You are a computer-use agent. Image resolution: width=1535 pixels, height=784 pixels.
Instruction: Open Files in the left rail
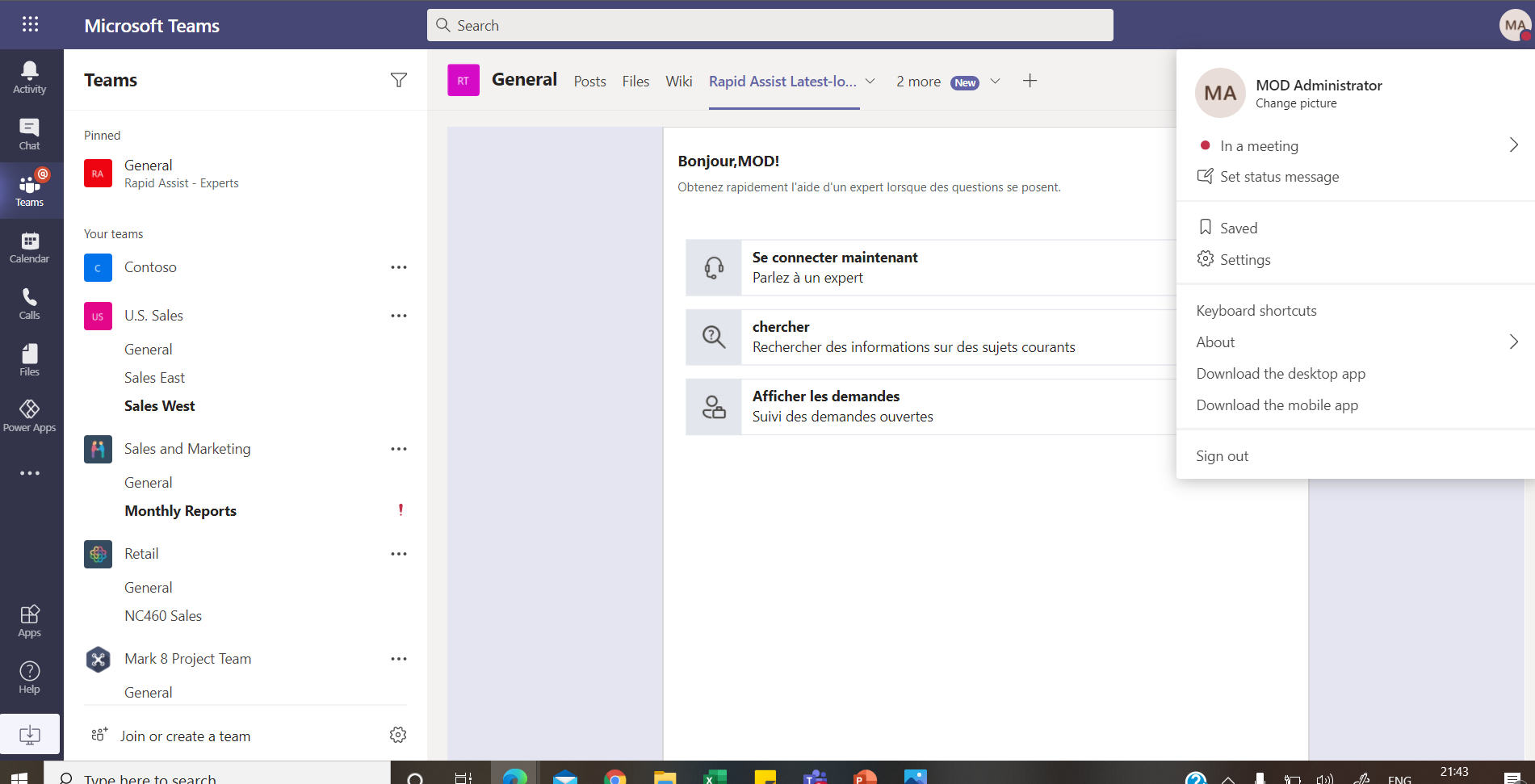click(x=30, y=360)
